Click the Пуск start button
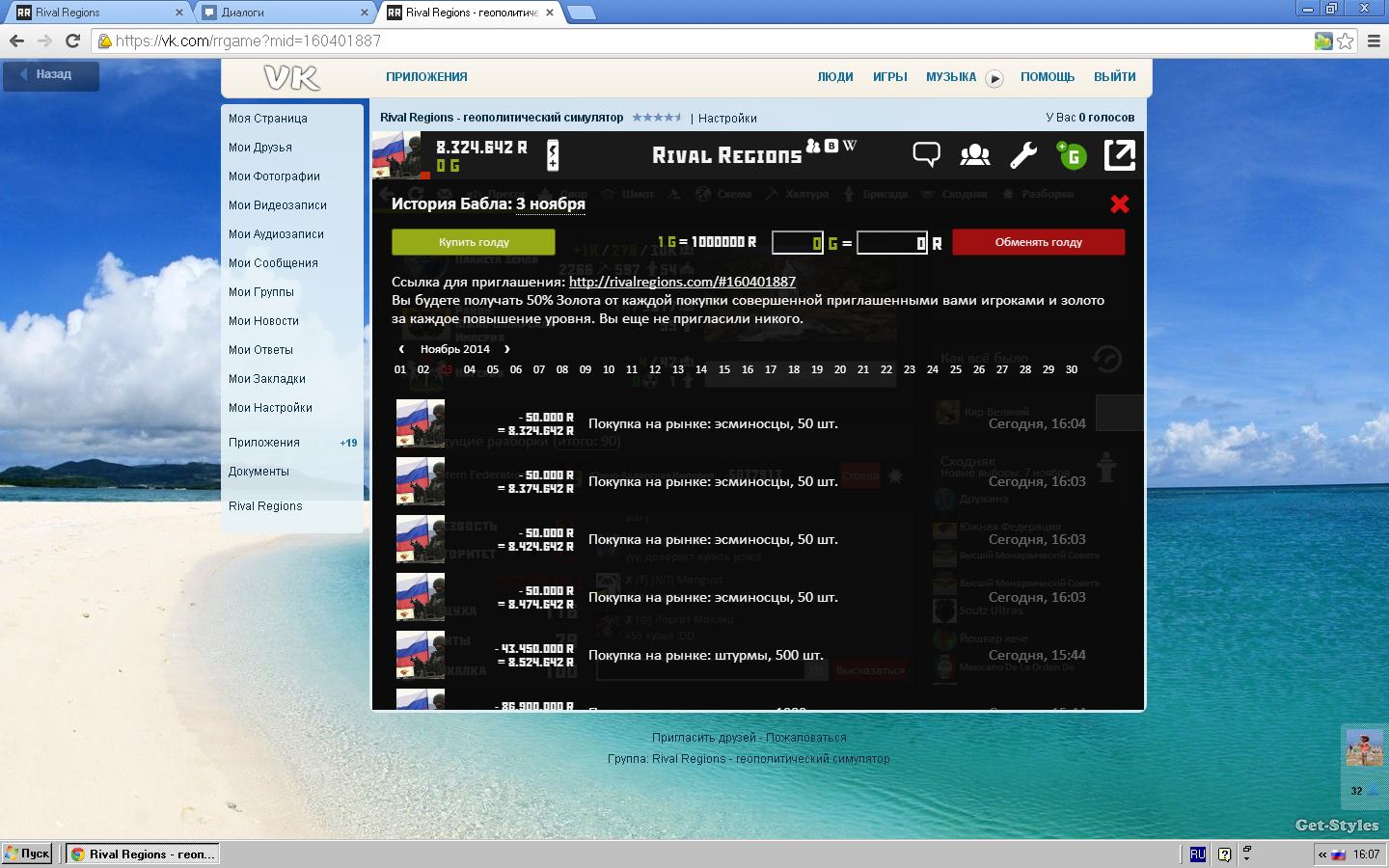 pyautogui.click(x=27, y=854)
